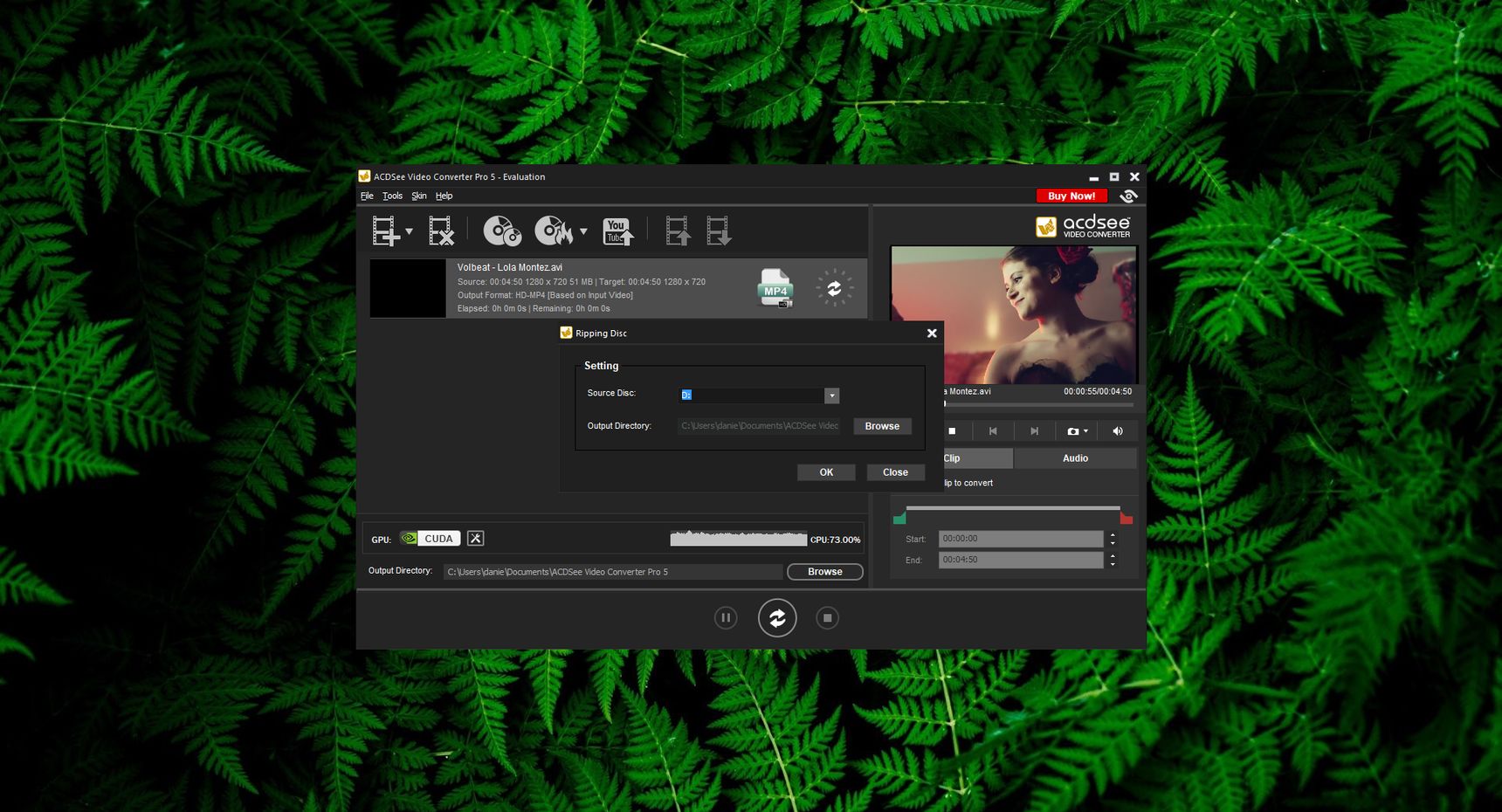Jump to previous frame in preview

(x=993, y=431)
